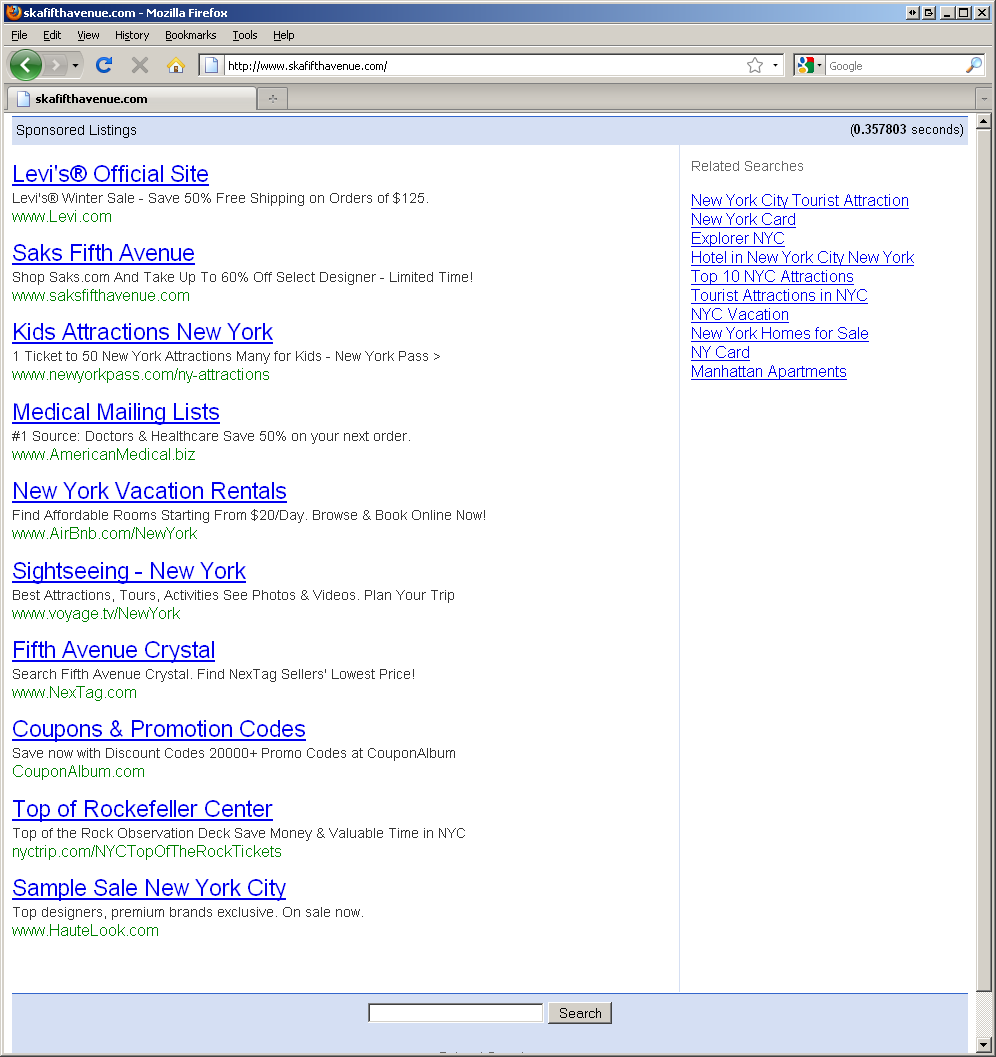Click www.newyorkpass.com/ny-attractions URL
The width and height of the screenshot is (996, 1057).
pos(141,374)
